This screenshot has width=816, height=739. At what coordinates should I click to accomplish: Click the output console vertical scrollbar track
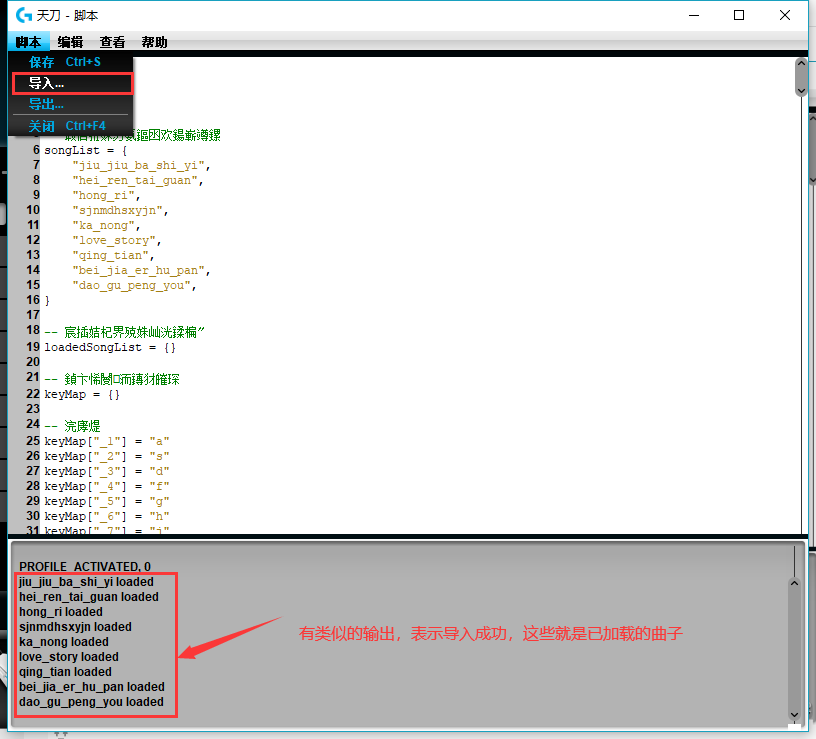coord(794,649)
